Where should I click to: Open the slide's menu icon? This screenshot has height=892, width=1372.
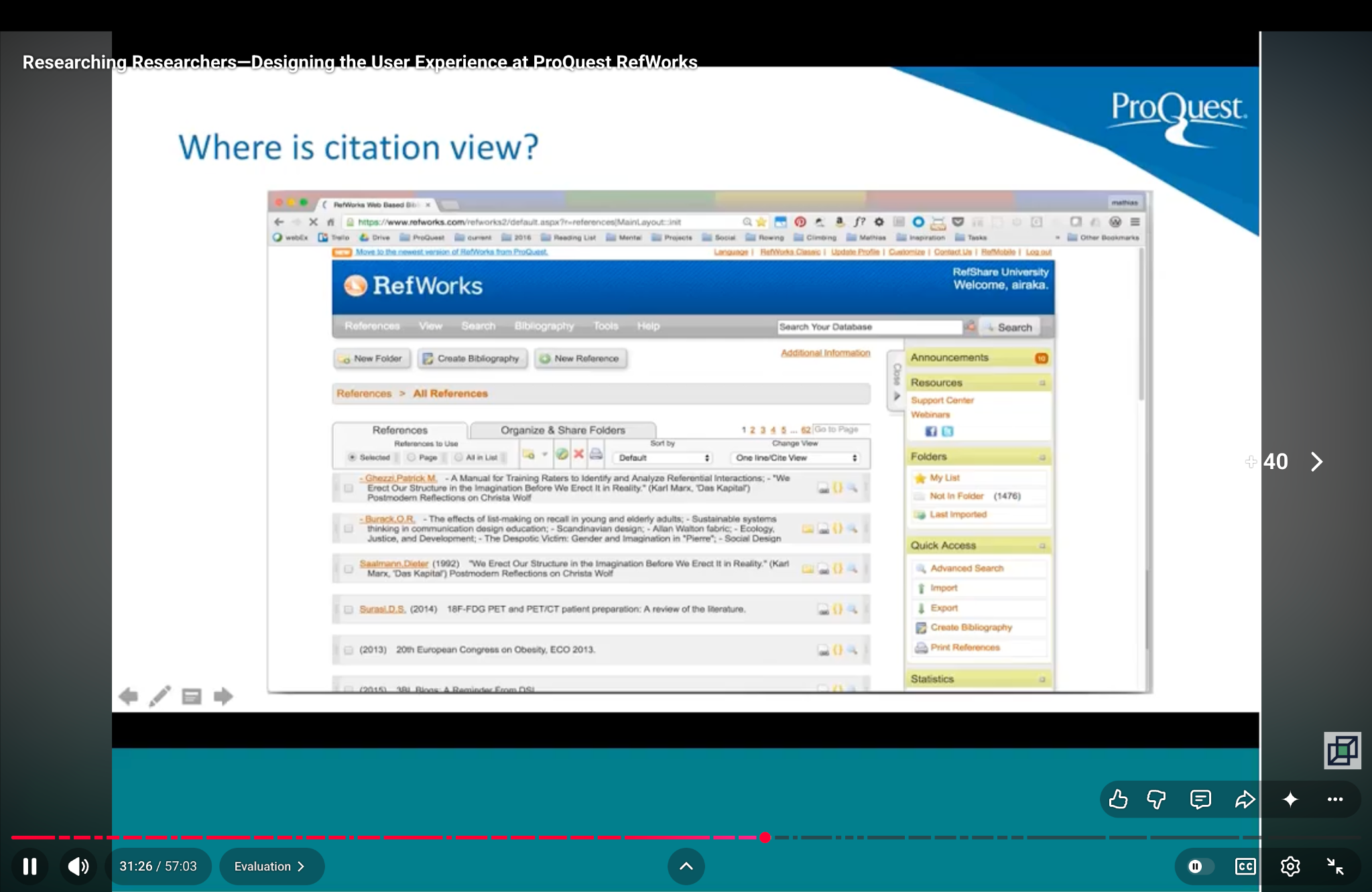coord(192,696)
